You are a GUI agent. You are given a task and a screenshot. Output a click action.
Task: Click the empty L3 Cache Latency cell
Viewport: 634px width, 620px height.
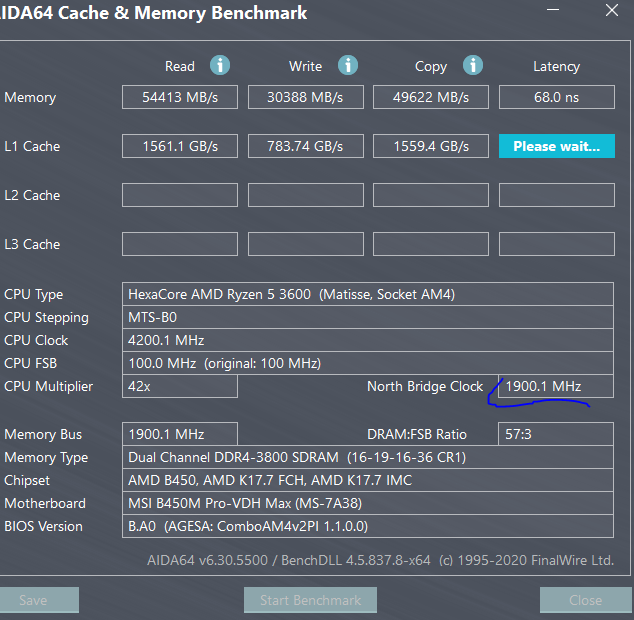557,244
